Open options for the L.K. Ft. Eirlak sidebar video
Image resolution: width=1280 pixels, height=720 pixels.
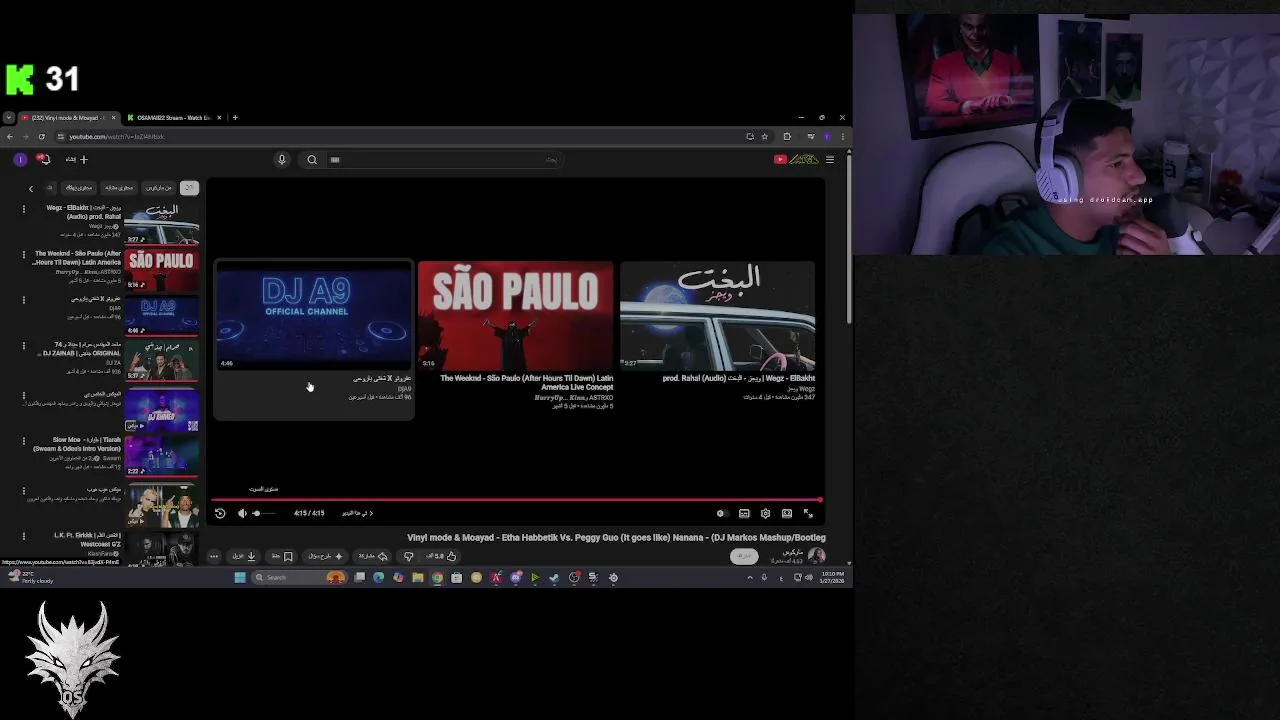point(24,536)
